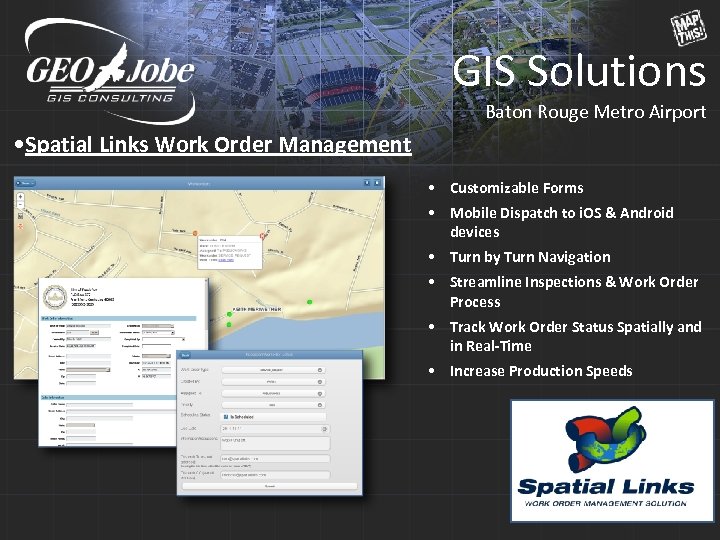Click the second blue section header on form
This screenshot has width=720, height=540.
click(108, 397)
